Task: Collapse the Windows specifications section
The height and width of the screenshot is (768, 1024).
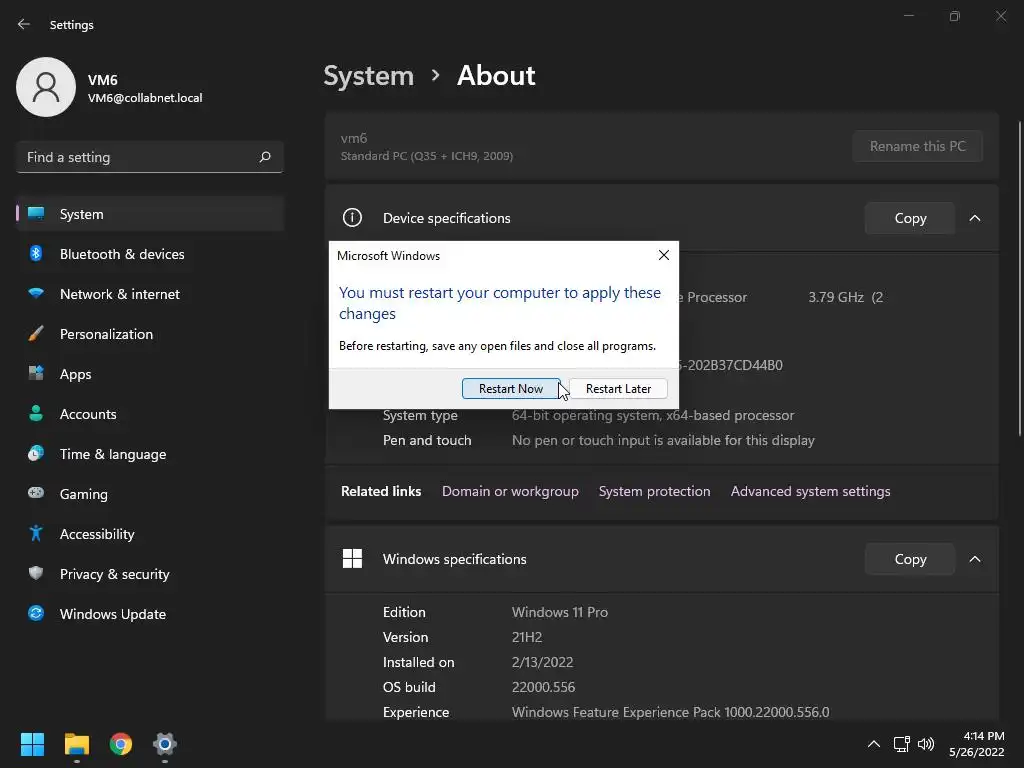Action: (975, 559)
